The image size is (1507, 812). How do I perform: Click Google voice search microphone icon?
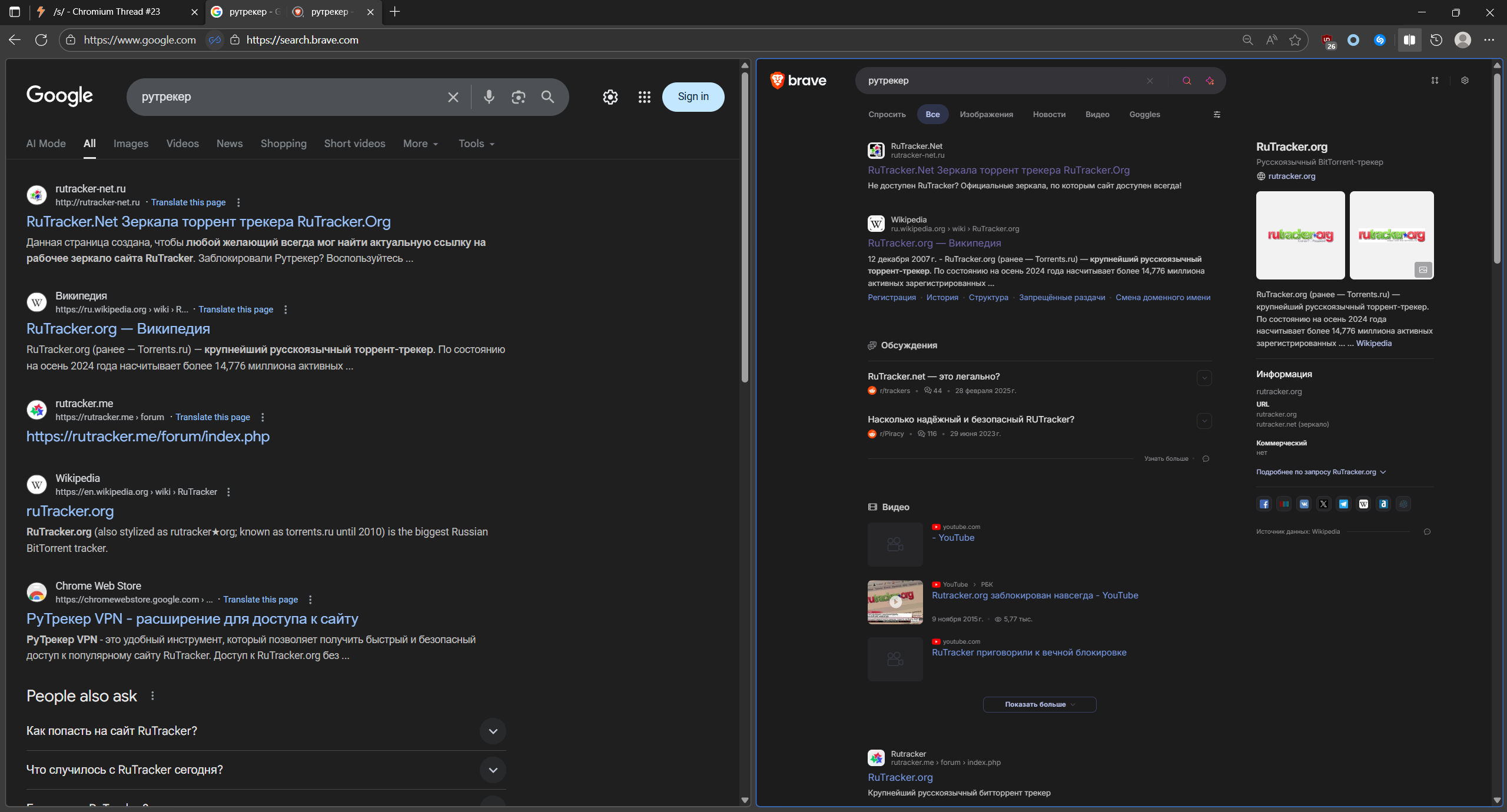[x=489, y=97]
